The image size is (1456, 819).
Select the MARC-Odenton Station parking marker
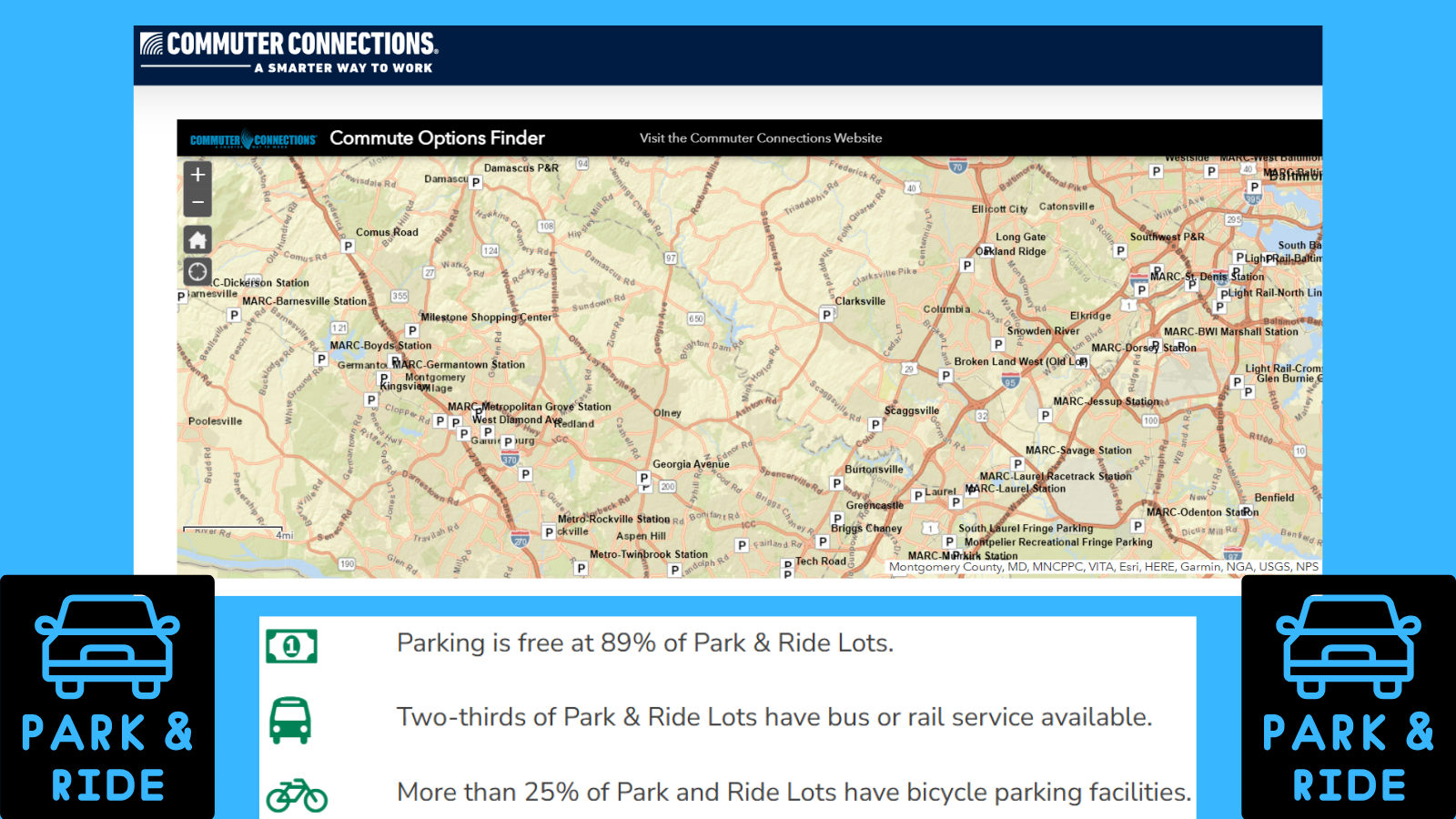point(1137,526)
